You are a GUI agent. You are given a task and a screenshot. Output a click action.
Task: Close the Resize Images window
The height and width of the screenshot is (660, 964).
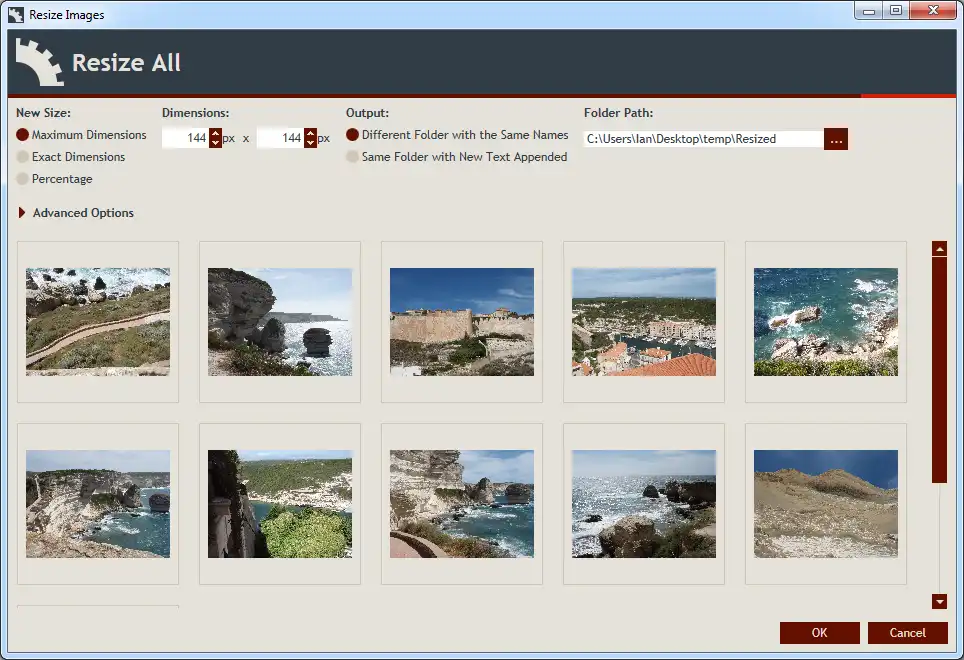tap(933, 10)
